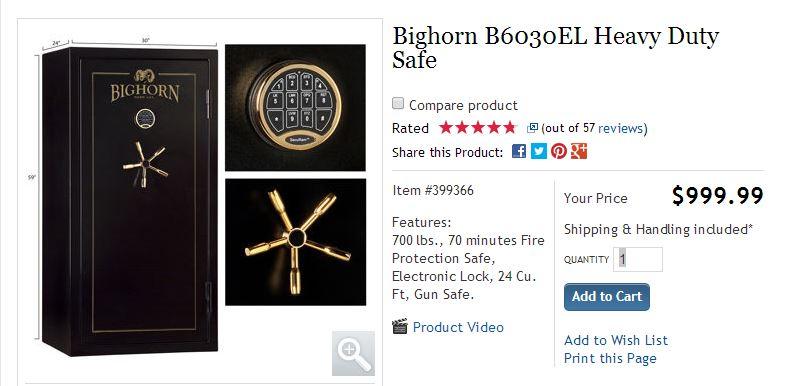Click the Bighorn B6030EL product title
The image size is (806, 386).
pyautogui.click(x=556, y=47)
